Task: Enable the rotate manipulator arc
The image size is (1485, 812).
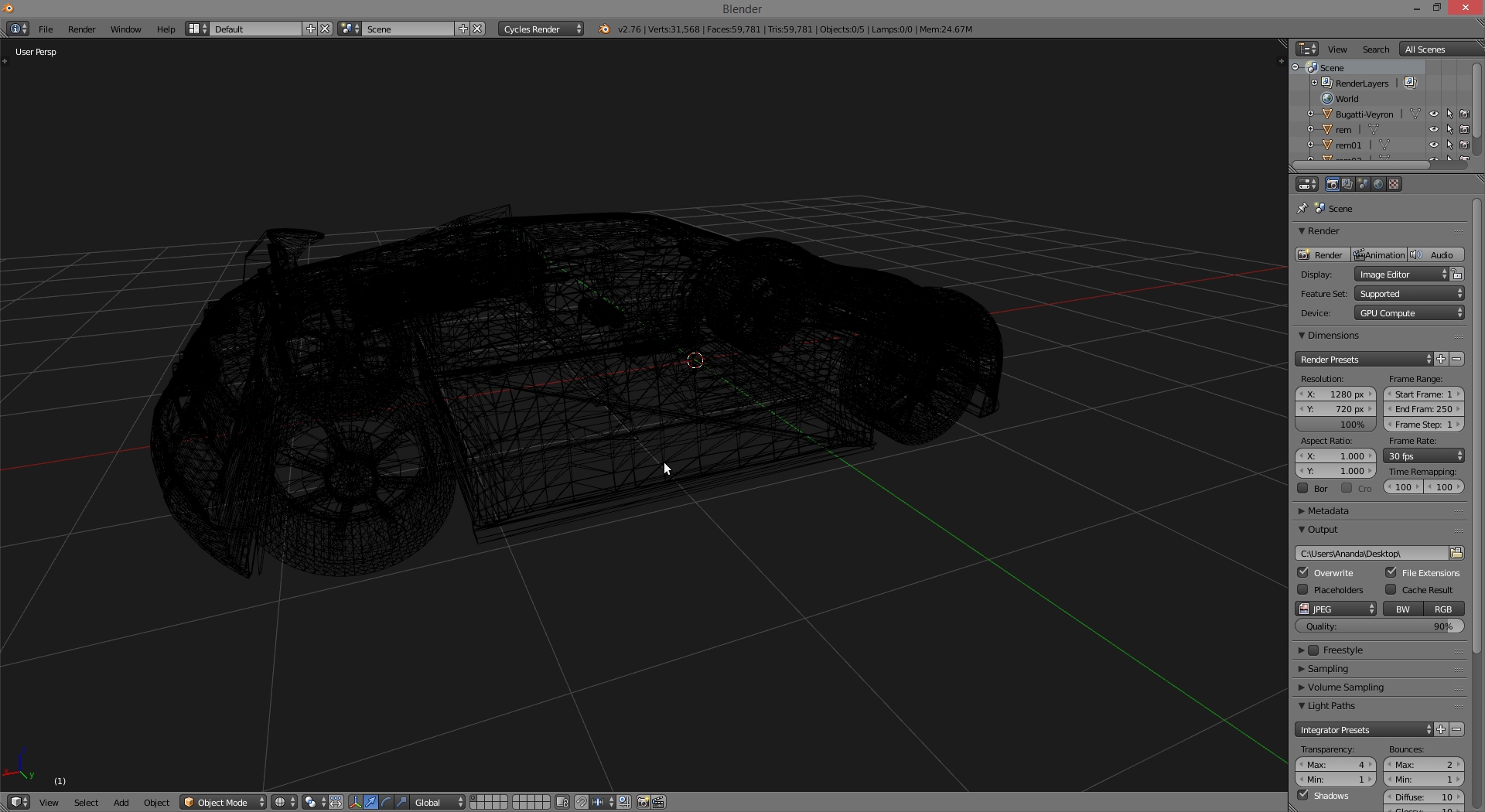Action: (387, 802)
